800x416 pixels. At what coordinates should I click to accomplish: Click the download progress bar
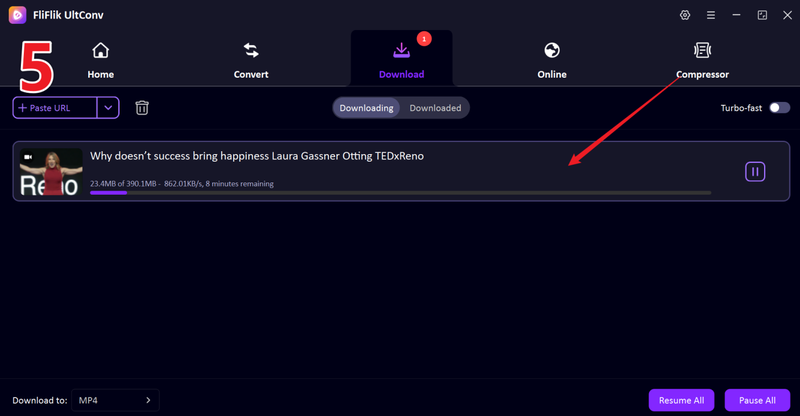click(x=401, y=193)
